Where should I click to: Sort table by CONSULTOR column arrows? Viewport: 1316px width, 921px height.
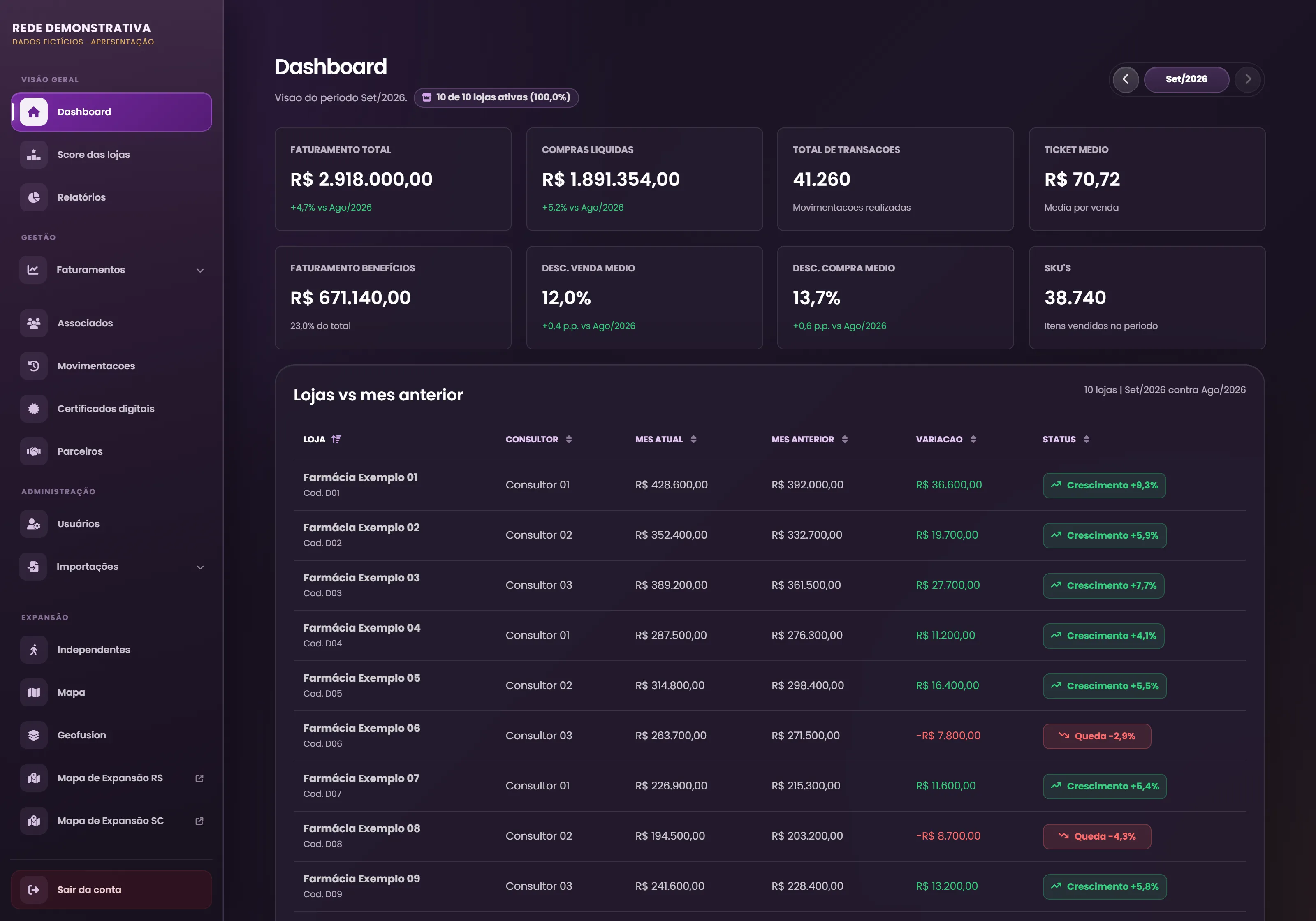pos(569,439)
